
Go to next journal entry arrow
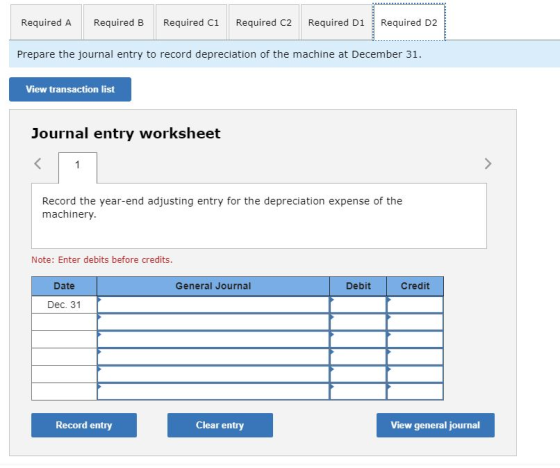tap(488, 164)
